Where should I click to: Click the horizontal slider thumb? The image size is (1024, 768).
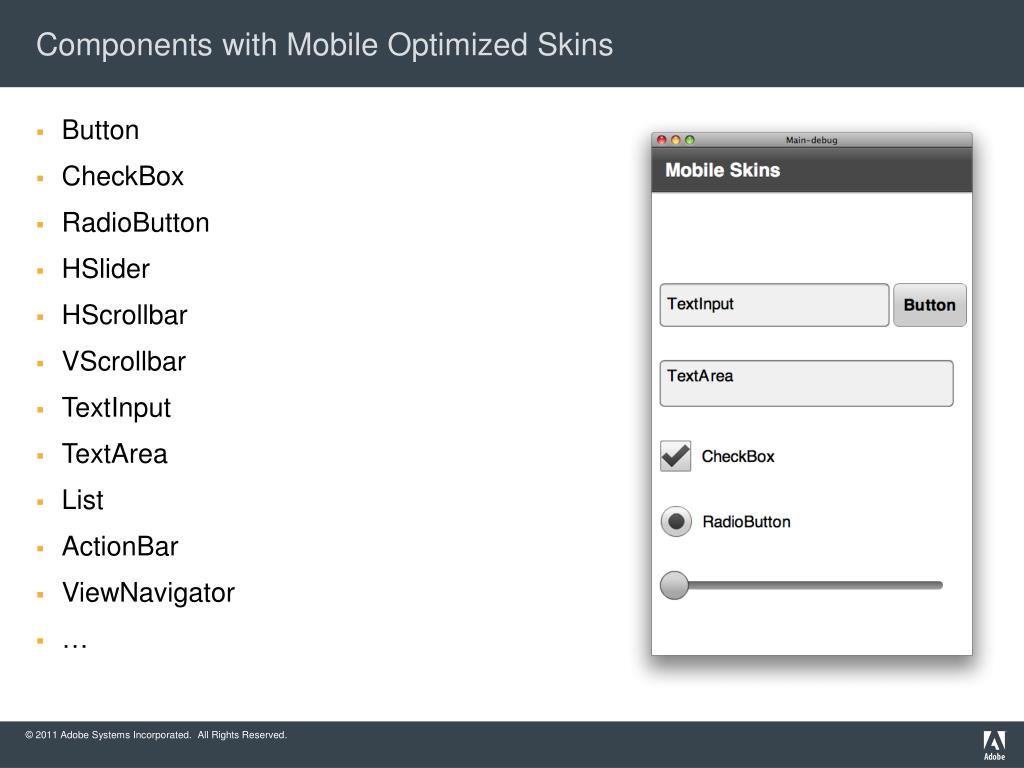coord(675,585)
